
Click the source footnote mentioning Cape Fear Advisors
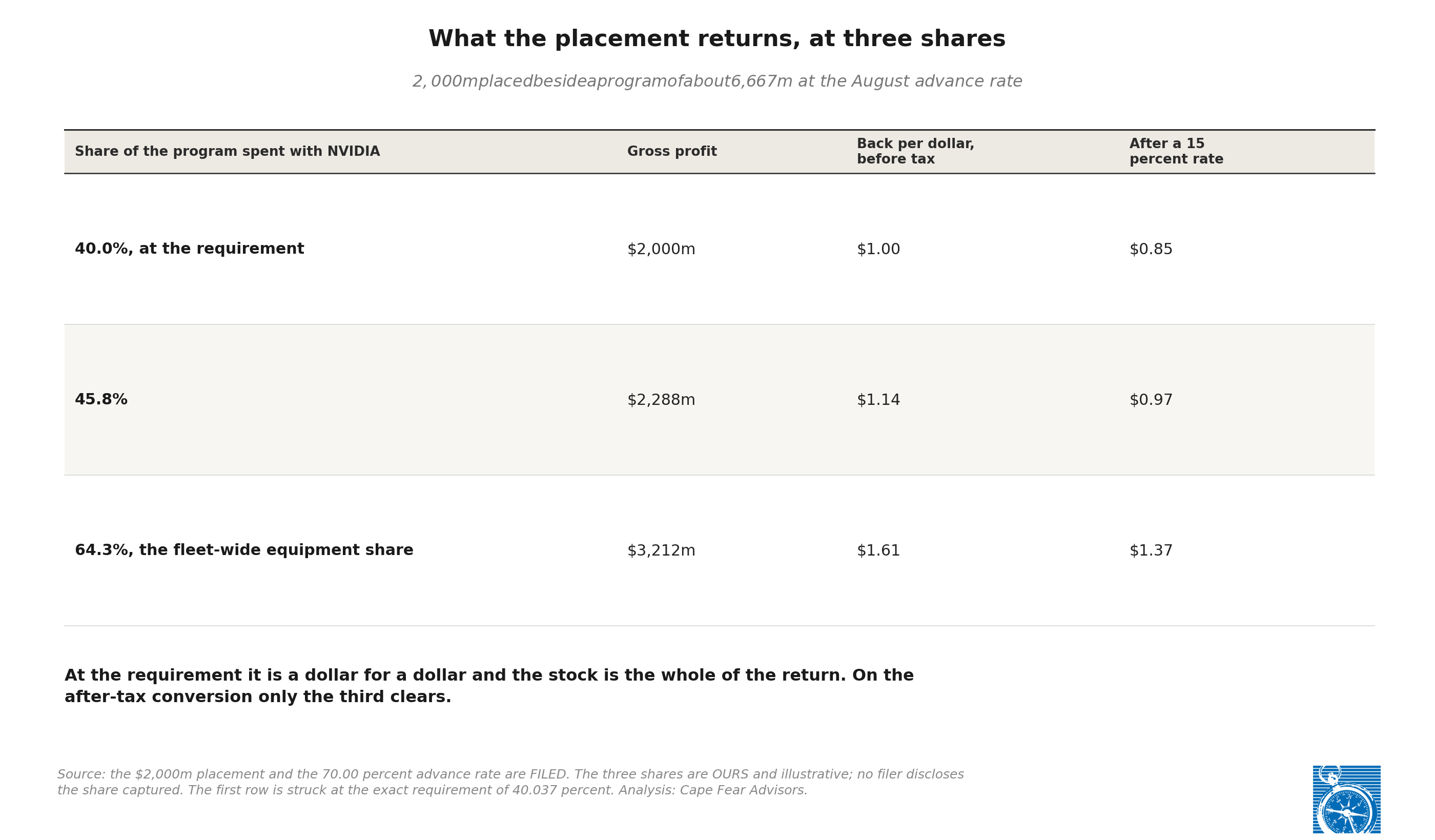pos(511,783)
